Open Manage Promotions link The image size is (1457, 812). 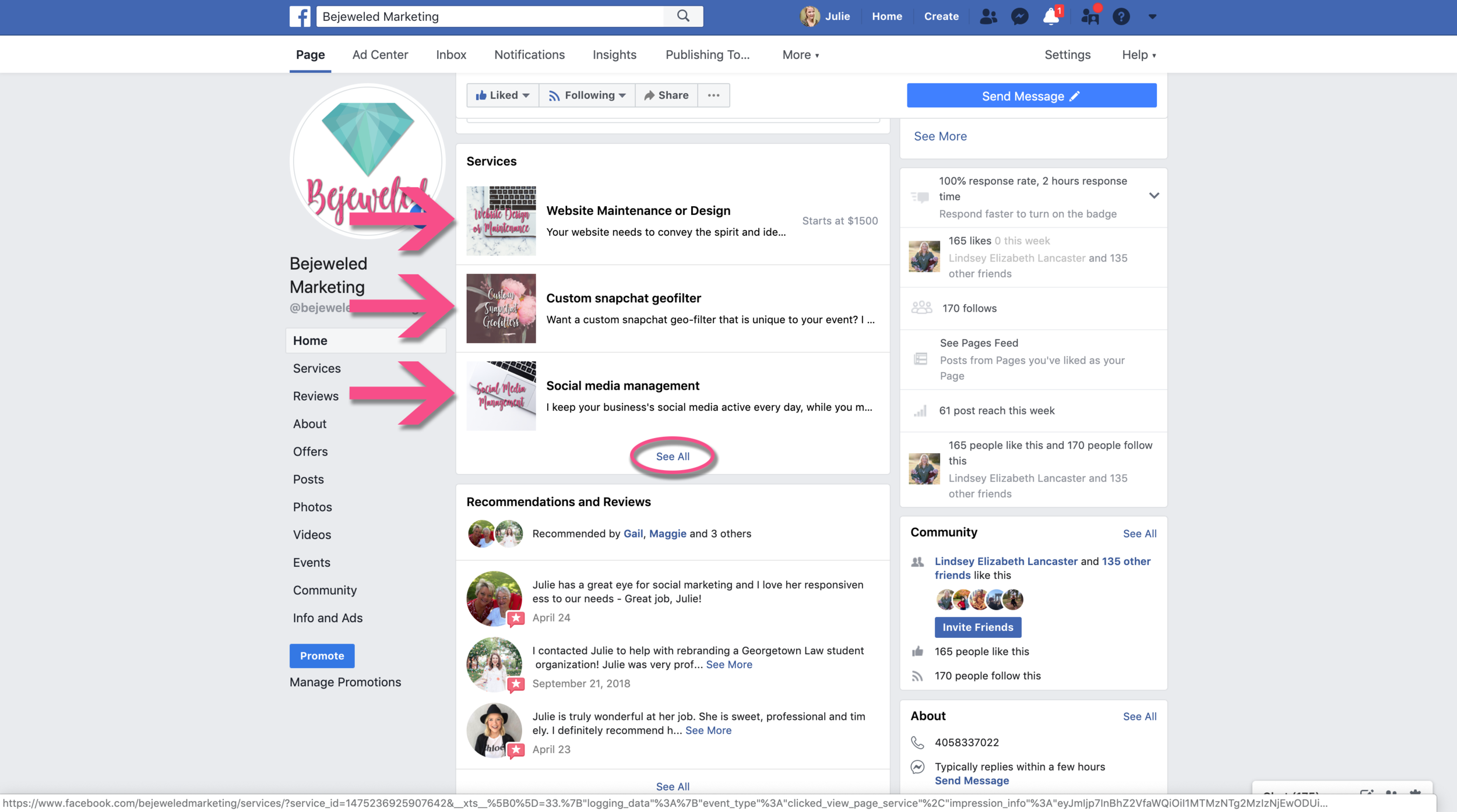[x=345, y=682]
